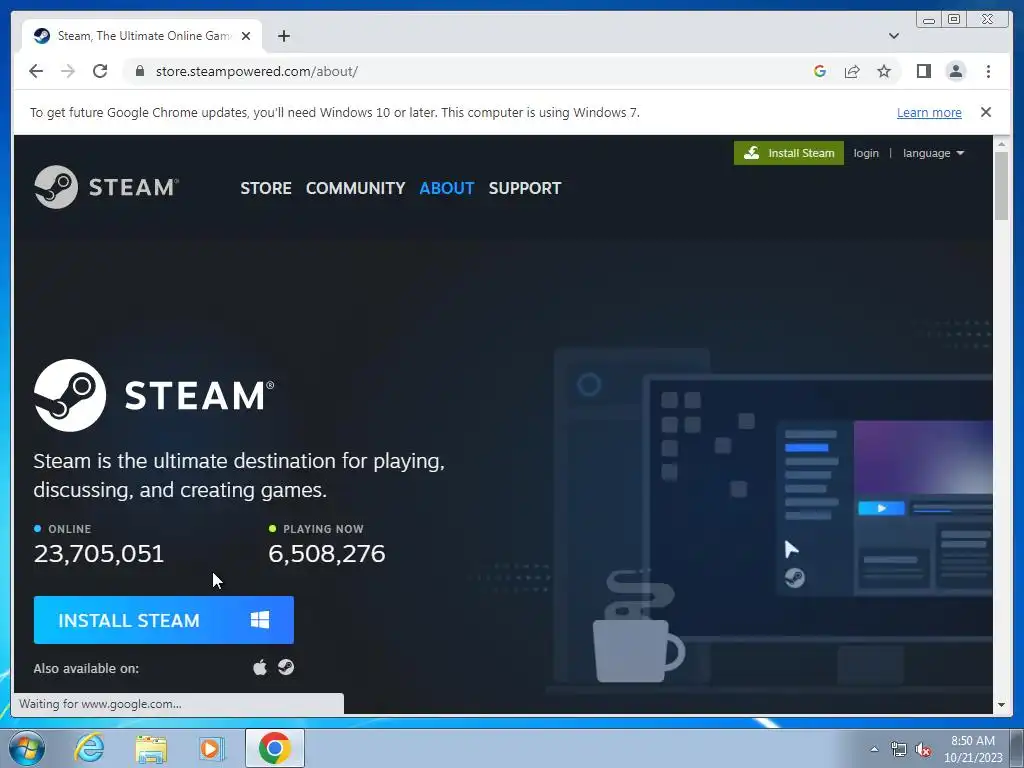Viewport: 1024px width, 768px height.
Task: Click the login link
Action: coord(866,153)
